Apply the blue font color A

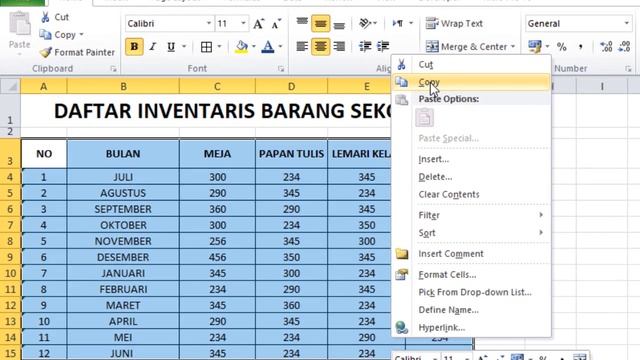[268, 47]
